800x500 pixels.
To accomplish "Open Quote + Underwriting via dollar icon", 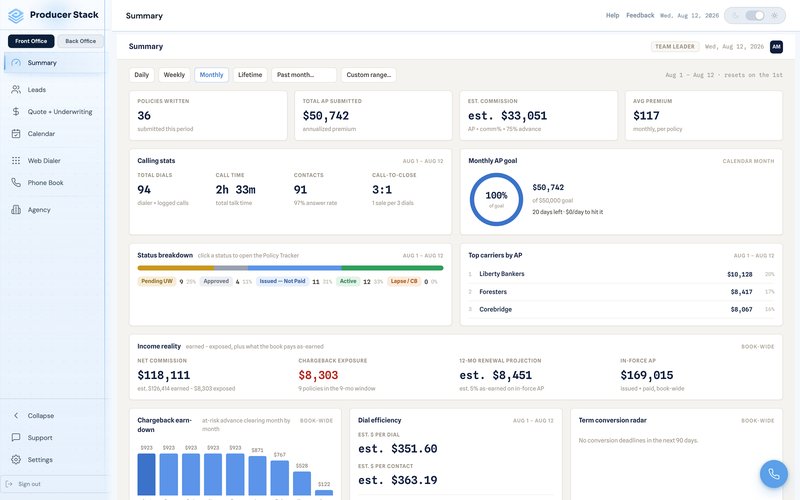I will [16, 111].
